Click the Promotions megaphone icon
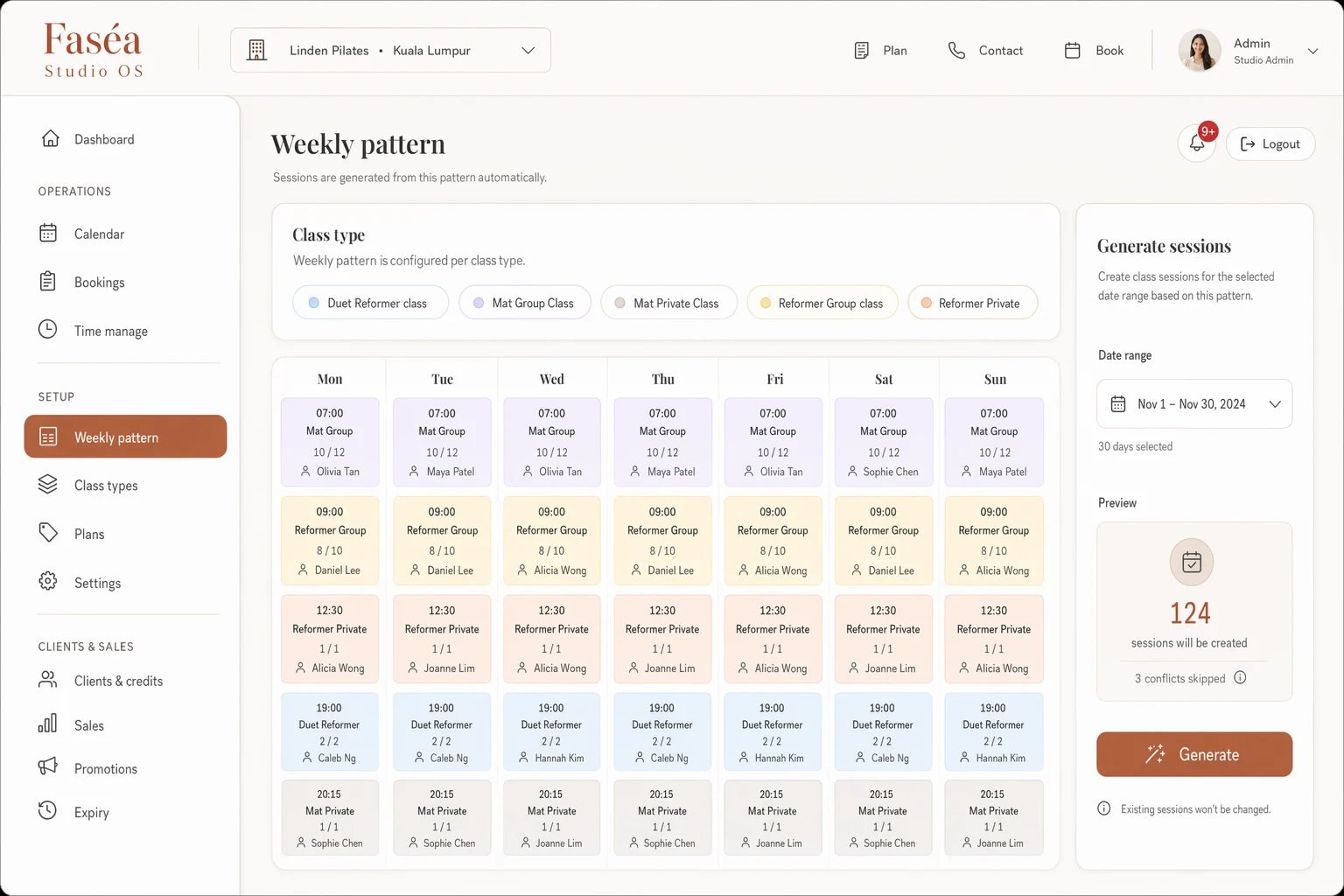Screen dimensions: 1344x896 point(48,767)
